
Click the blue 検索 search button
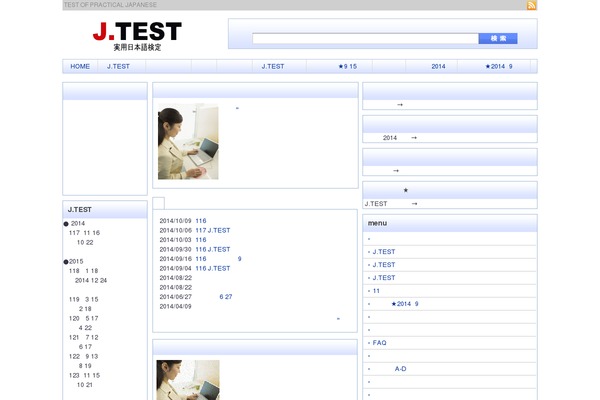[498, 38]
